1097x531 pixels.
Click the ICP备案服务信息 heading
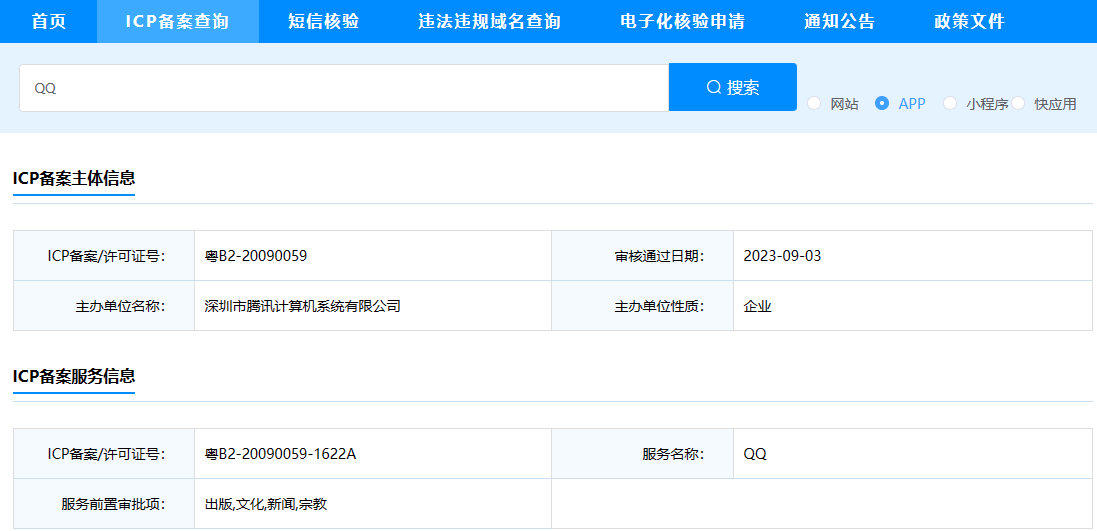pos(74,376)
